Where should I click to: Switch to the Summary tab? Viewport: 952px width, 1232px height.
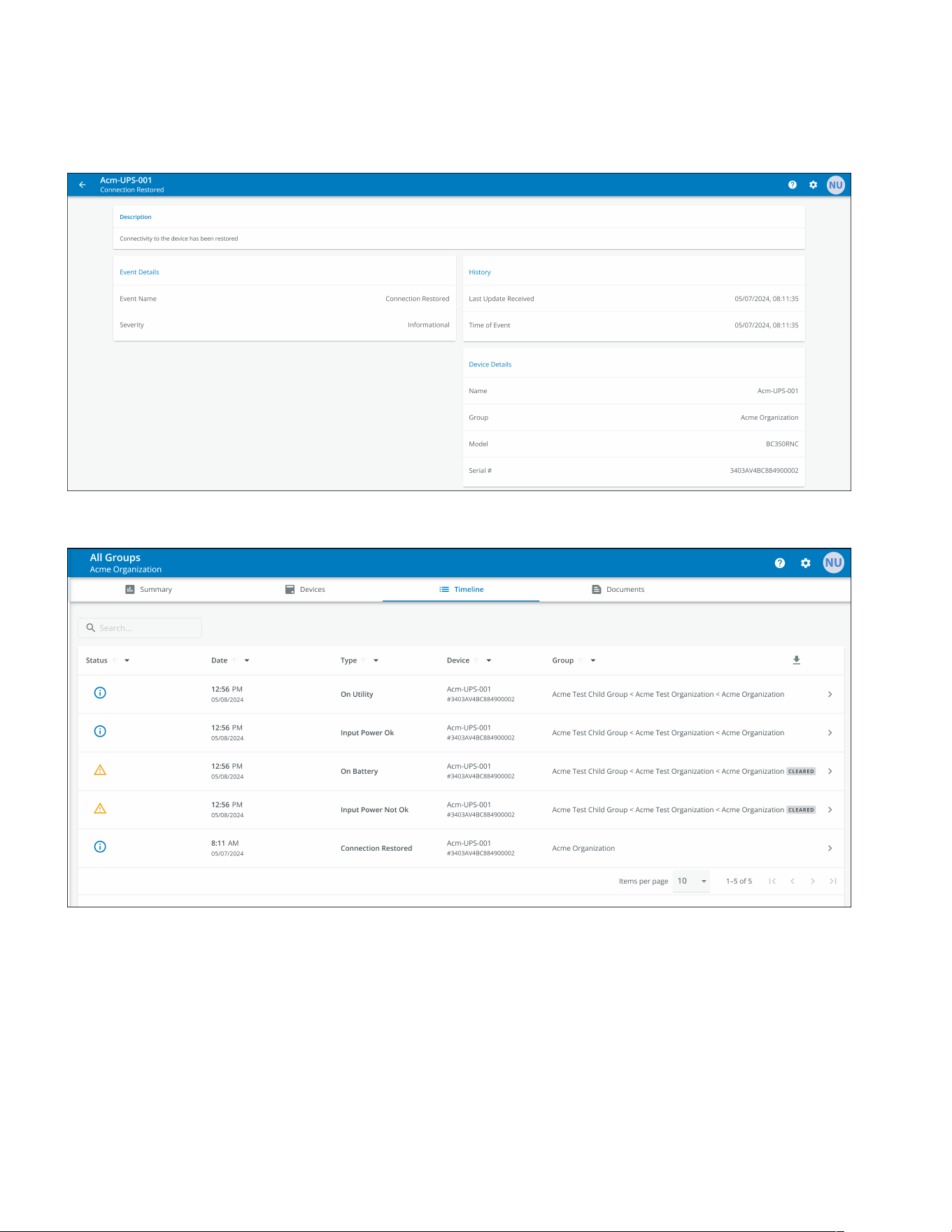click(148, 589)
